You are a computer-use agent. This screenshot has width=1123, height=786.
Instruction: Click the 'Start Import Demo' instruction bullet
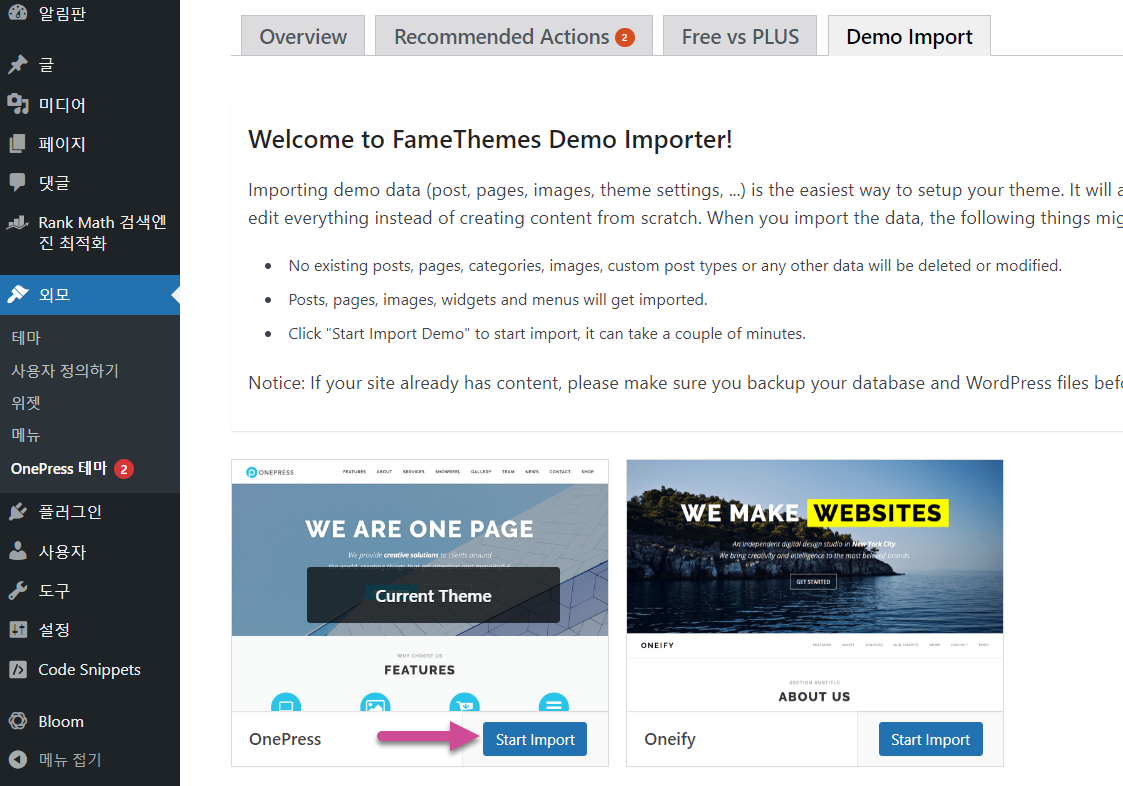click(x=546, y=334)
